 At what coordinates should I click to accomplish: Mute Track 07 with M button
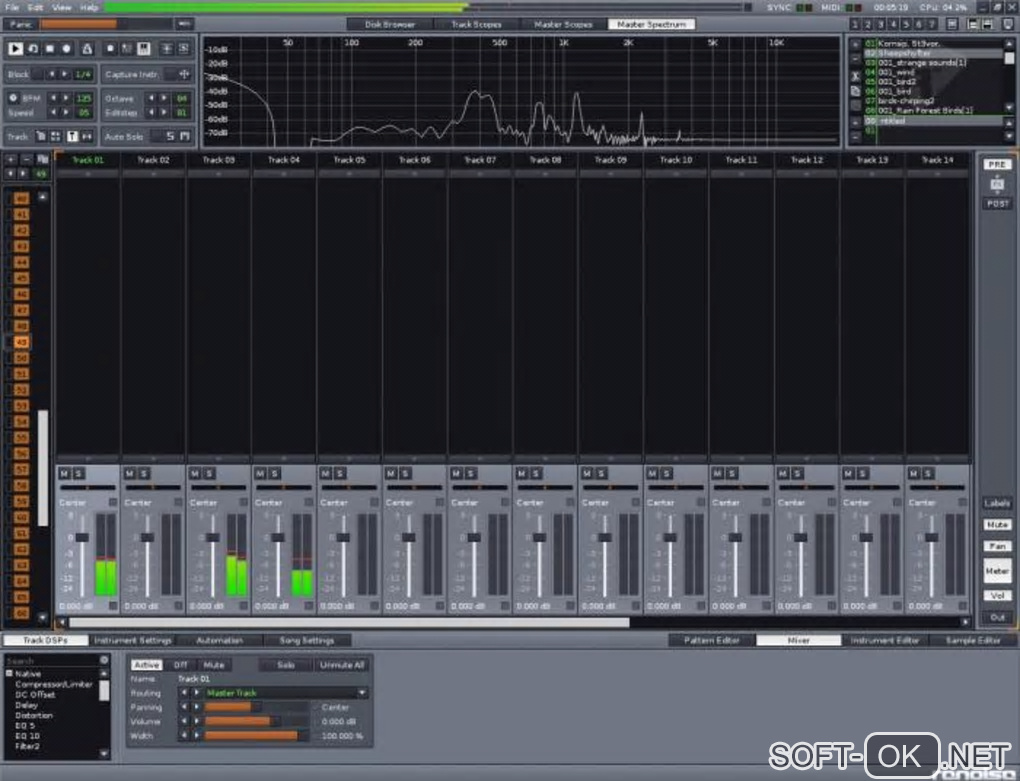pyautogui.click(x=456, y=473)
